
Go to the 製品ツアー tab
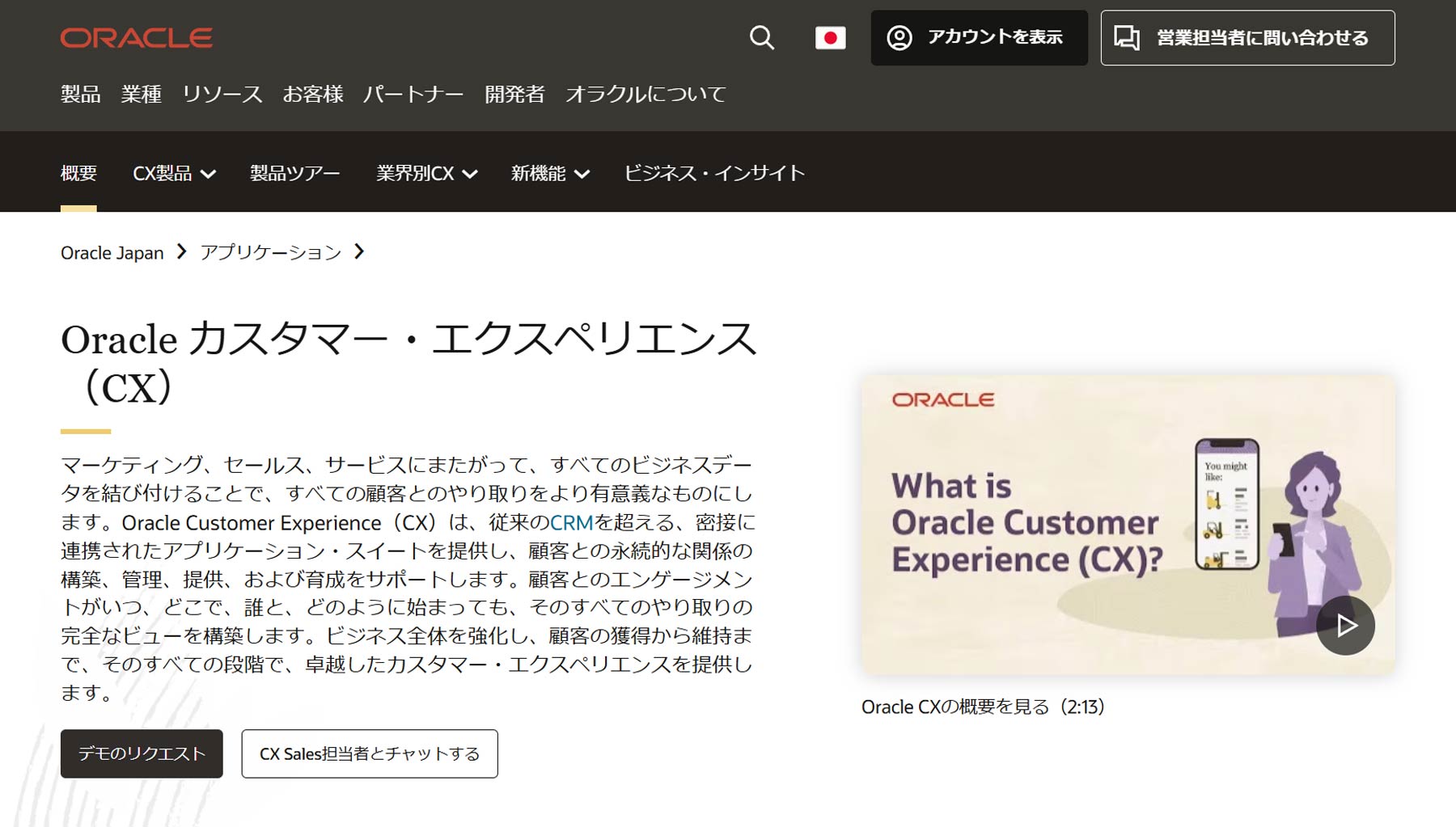[295, 173]
